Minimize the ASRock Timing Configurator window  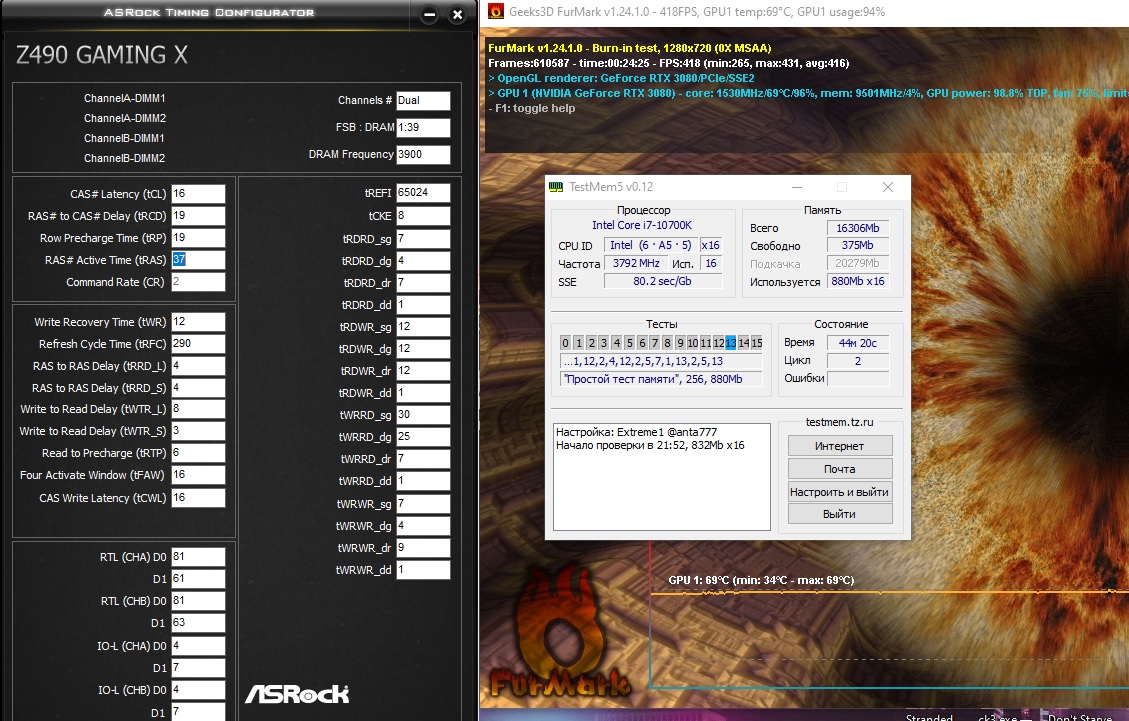click(x=429, y=14)
